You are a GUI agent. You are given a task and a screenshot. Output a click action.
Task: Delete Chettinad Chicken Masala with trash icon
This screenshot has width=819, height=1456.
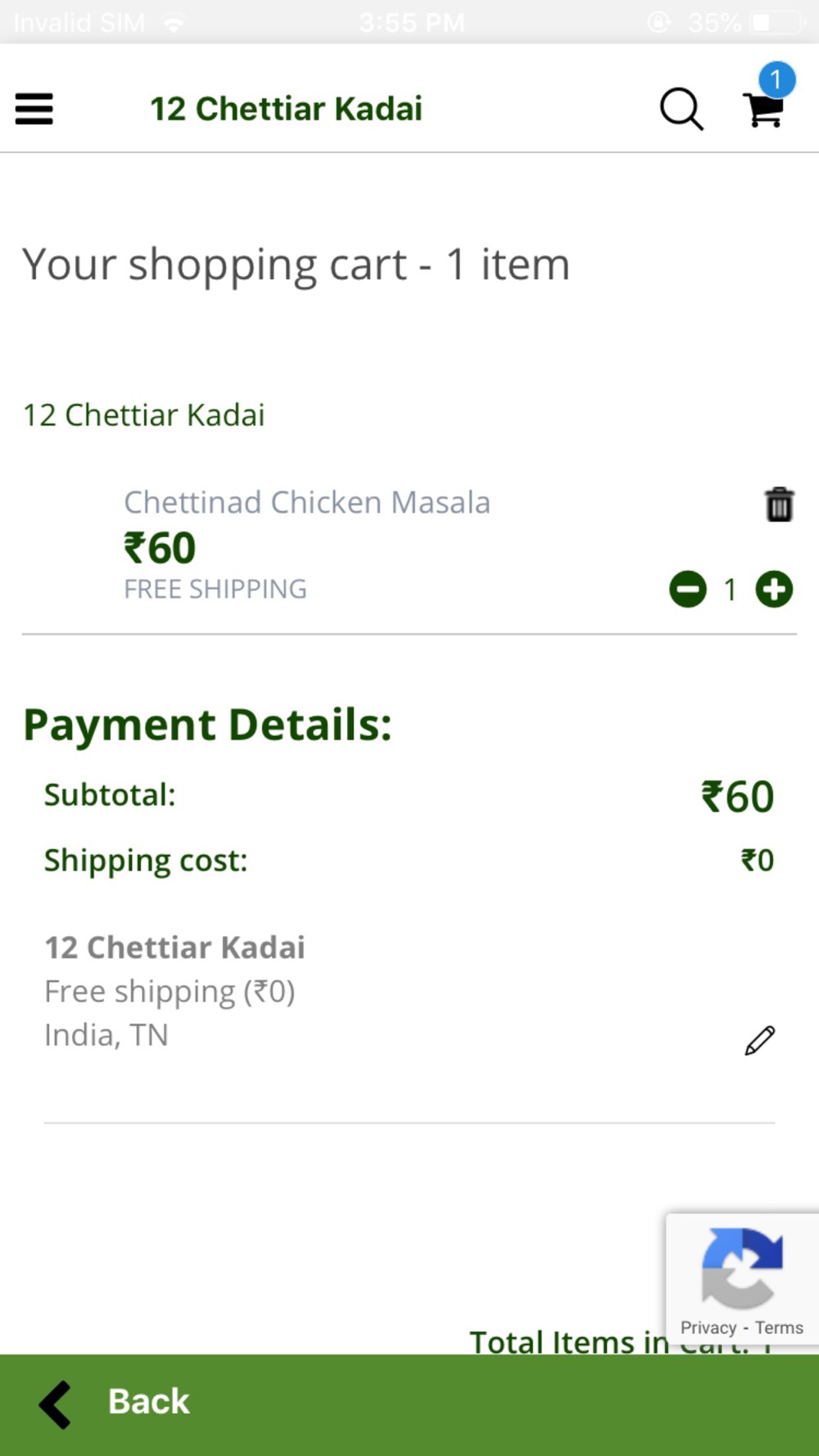click(x=779, y=504)
